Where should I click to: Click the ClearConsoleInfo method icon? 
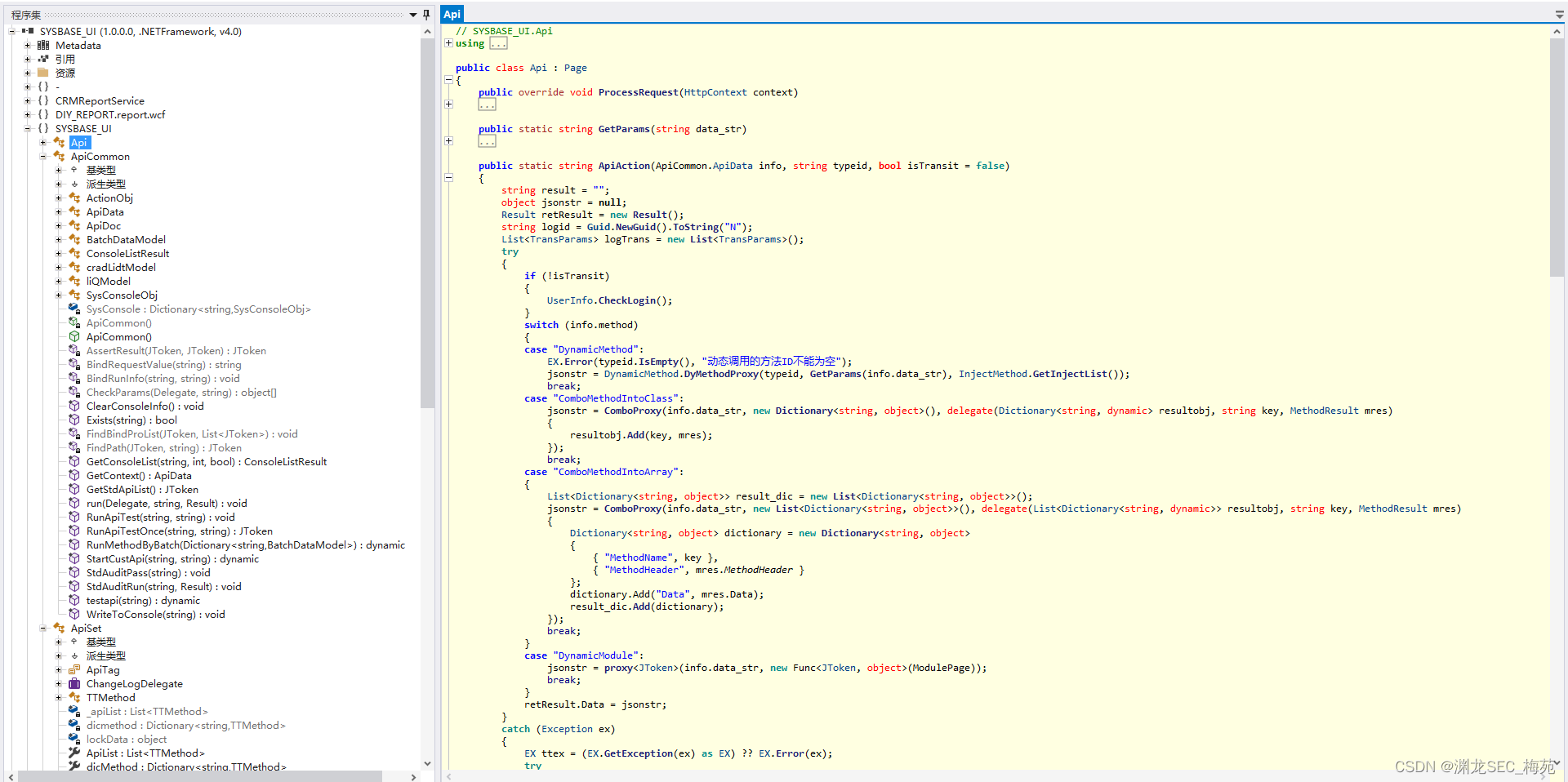coord(74,406)
